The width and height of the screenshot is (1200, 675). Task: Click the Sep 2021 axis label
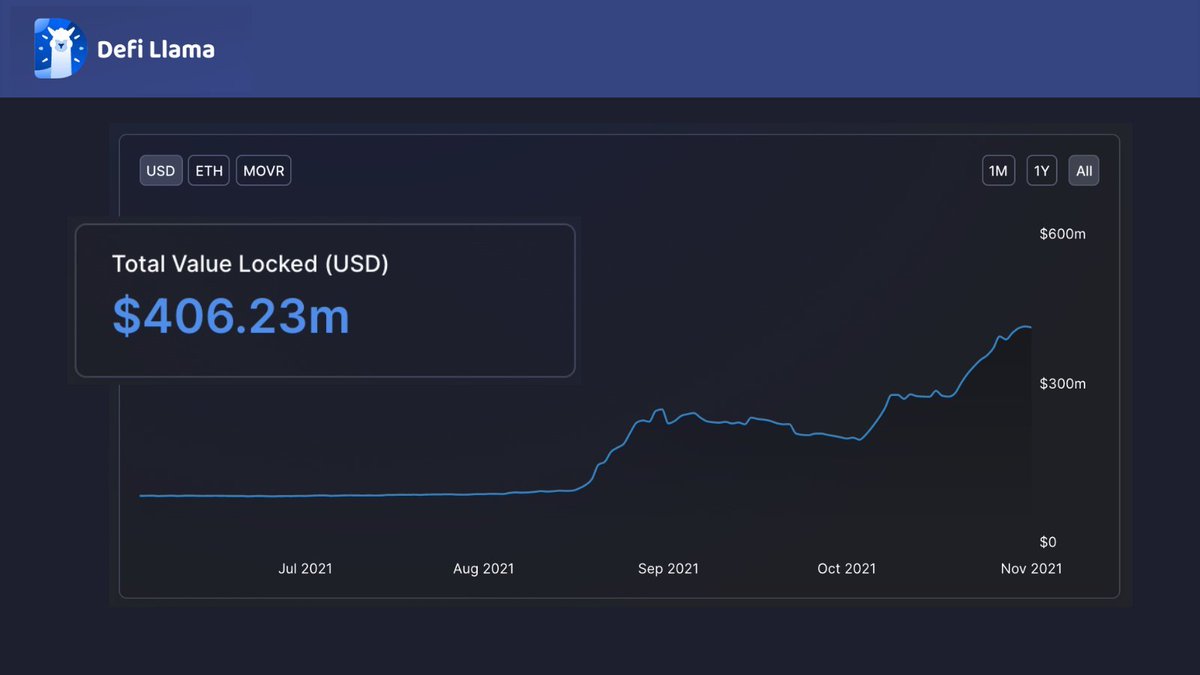(x=668, y=568)
